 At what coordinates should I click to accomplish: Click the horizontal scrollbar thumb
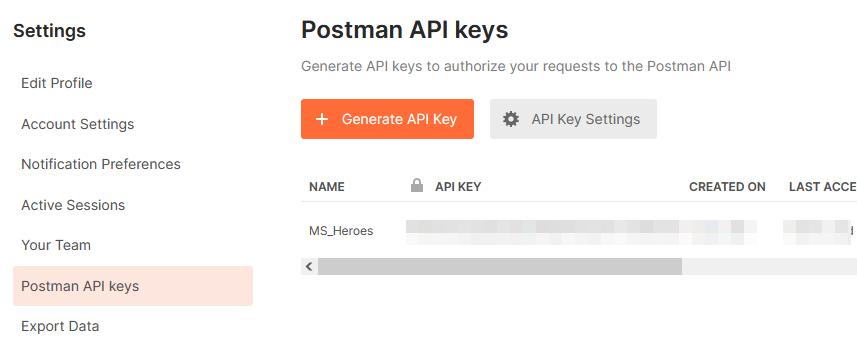coord(500,267)
